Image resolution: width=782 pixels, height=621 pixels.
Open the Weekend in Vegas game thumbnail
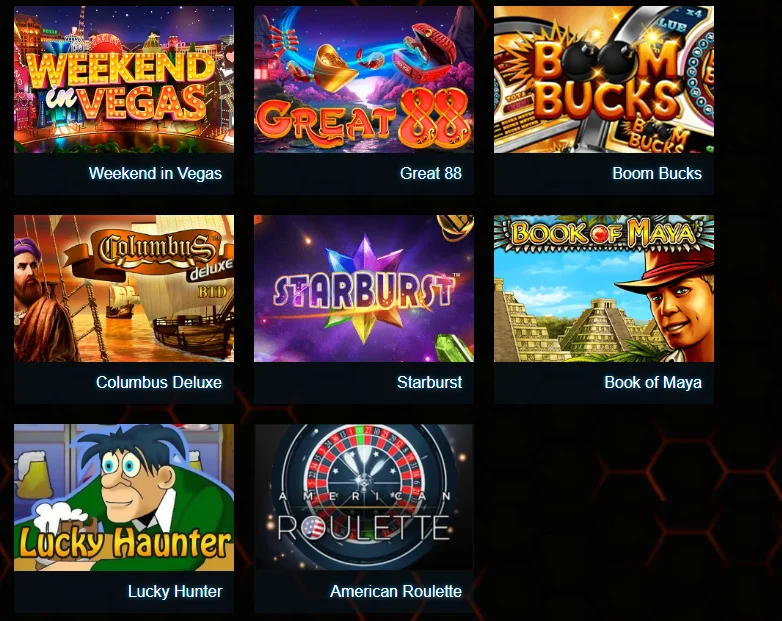[x=124, y=79]
